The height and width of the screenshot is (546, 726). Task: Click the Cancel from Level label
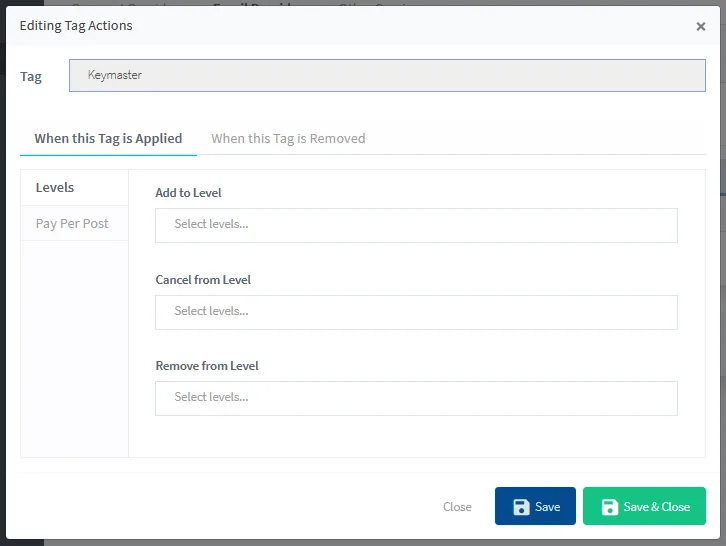(x=203, y=280)
